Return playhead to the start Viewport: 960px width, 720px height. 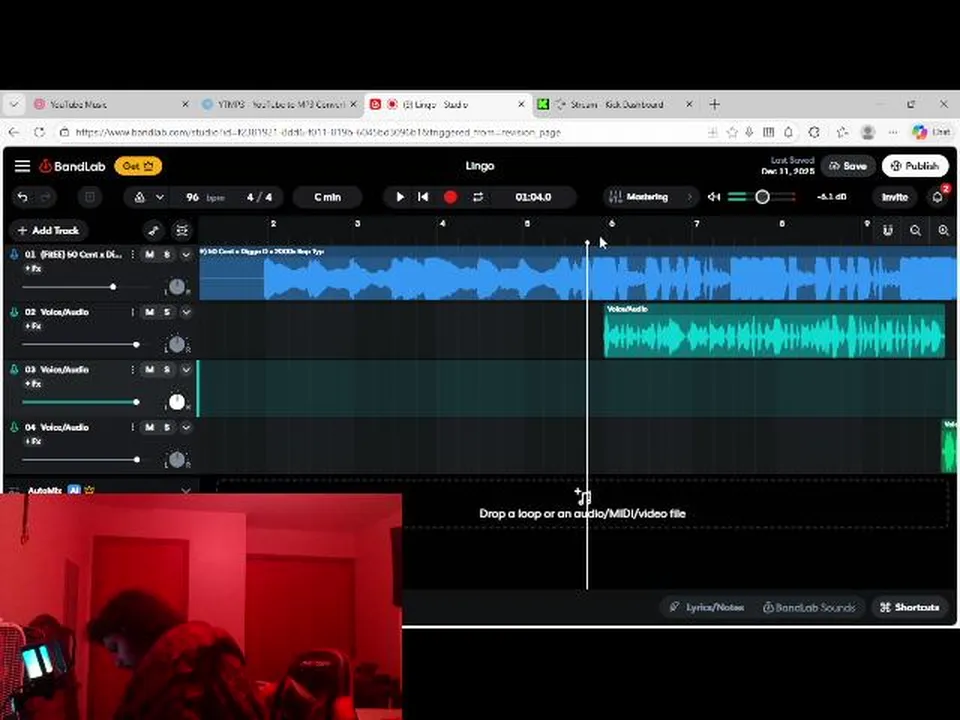tap(423, 197)
